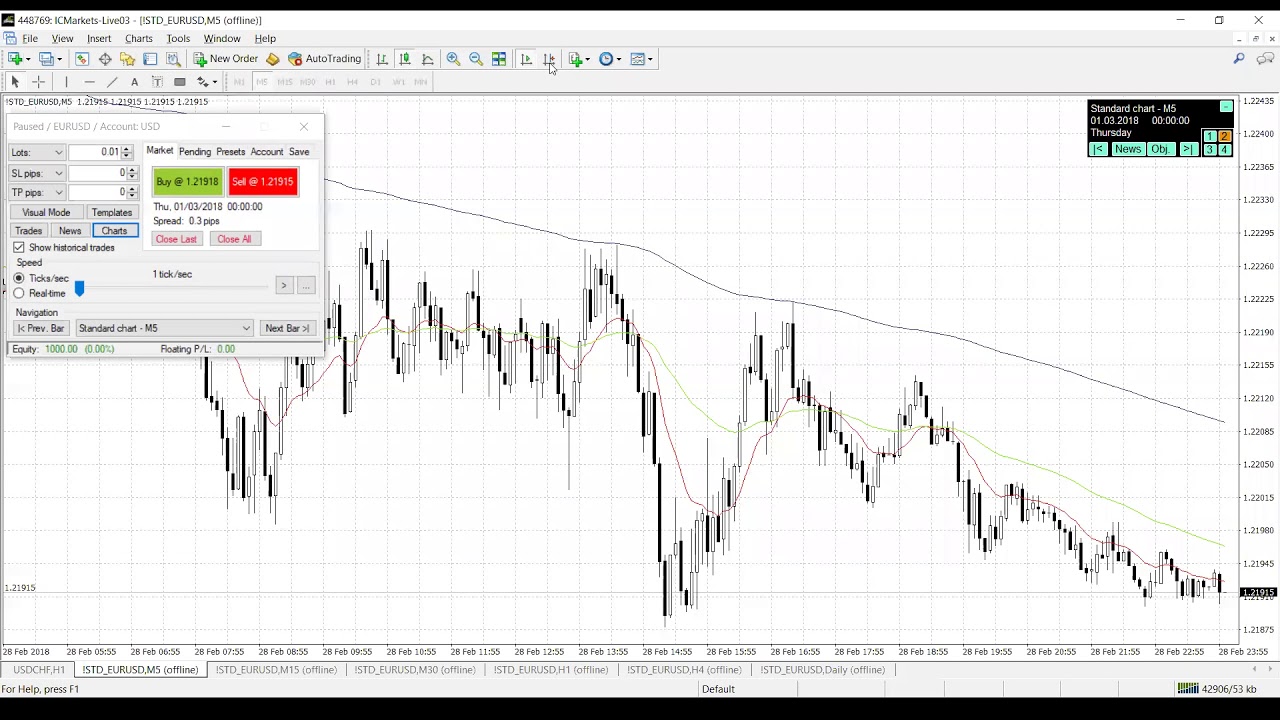Screen dimensions: 1280x720
Task: Switch to the !STD_EURUSD,H1 (offline) chart tab
Action: (x=551, y=670)
